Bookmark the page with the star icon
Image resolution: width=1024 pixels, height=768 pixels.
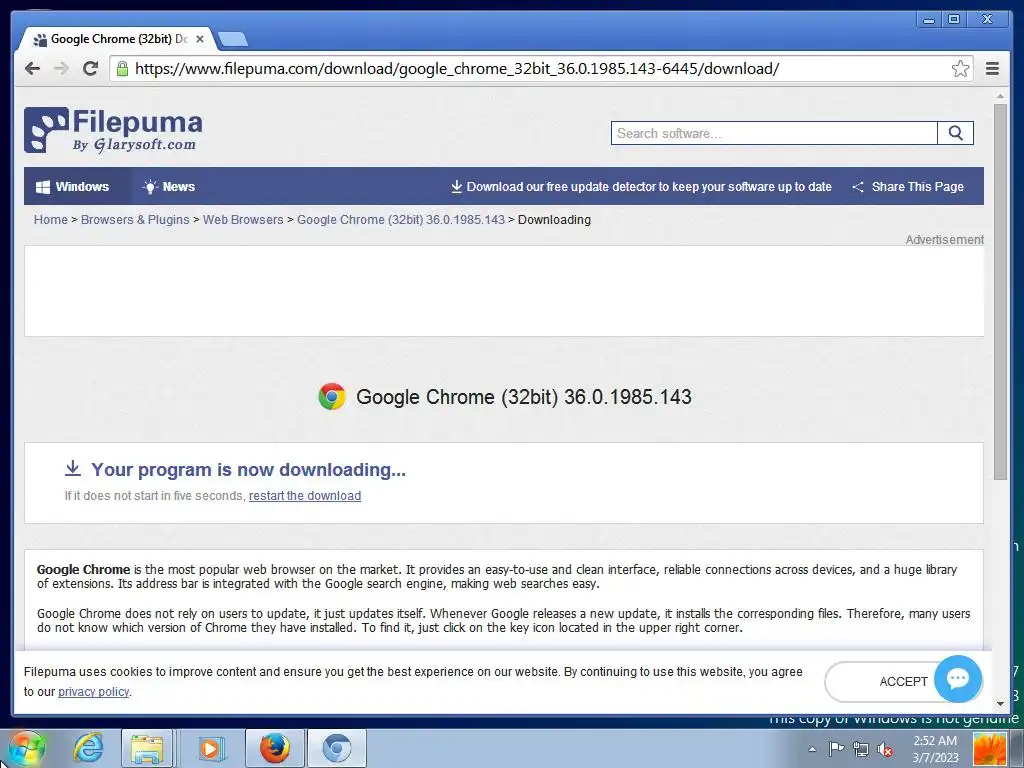[960, 69]
